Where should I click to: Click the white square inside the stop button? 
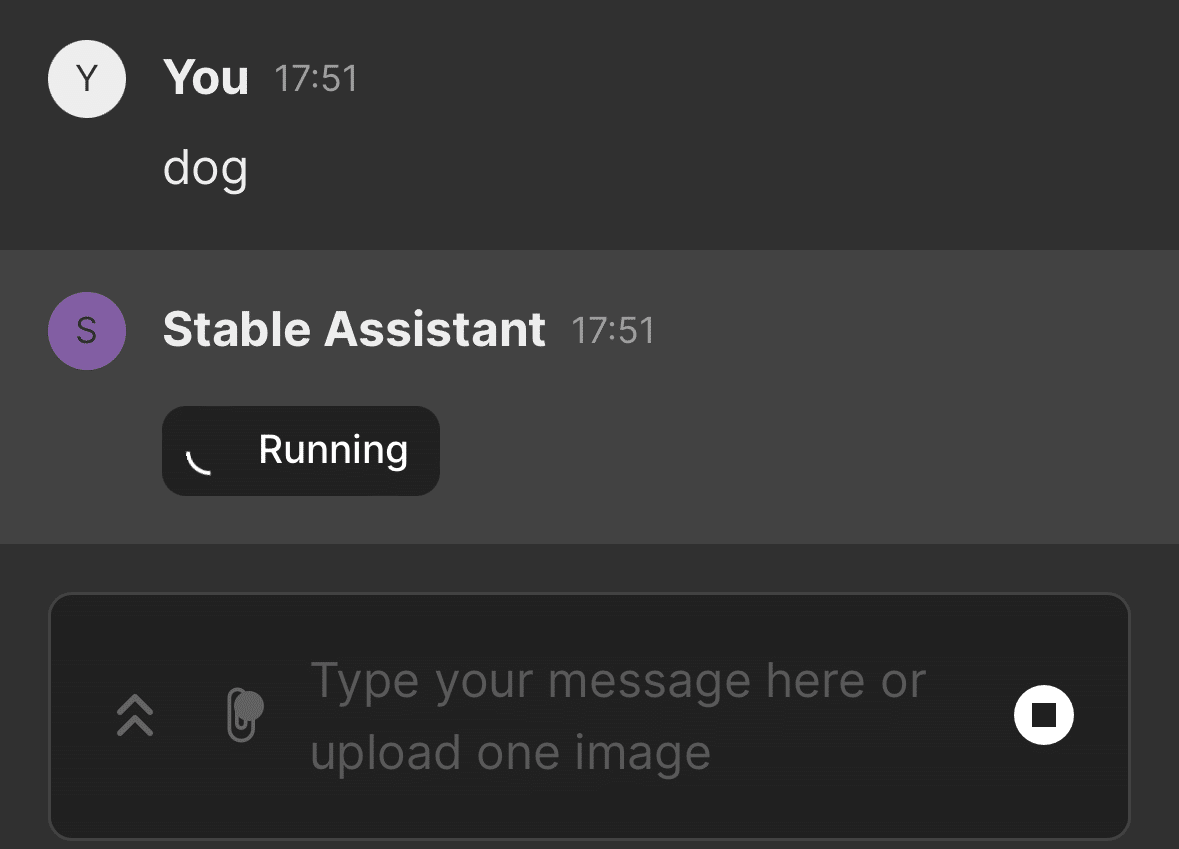[x=1044, y=714]
